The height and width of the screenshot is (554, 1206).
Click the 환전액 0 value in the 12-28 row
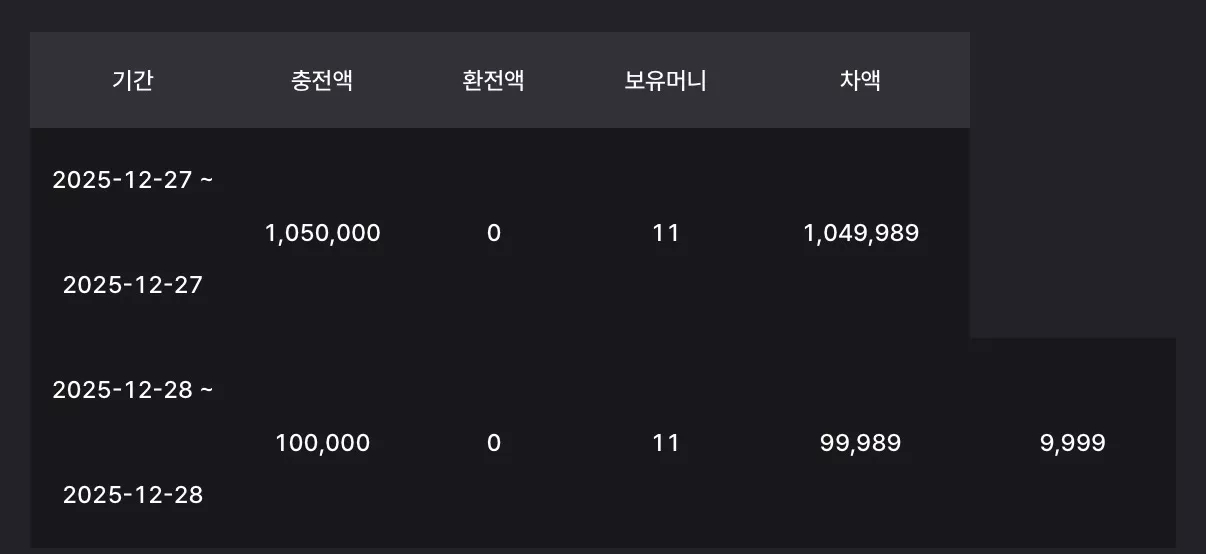pyautogui.click(x=493, y=443)
